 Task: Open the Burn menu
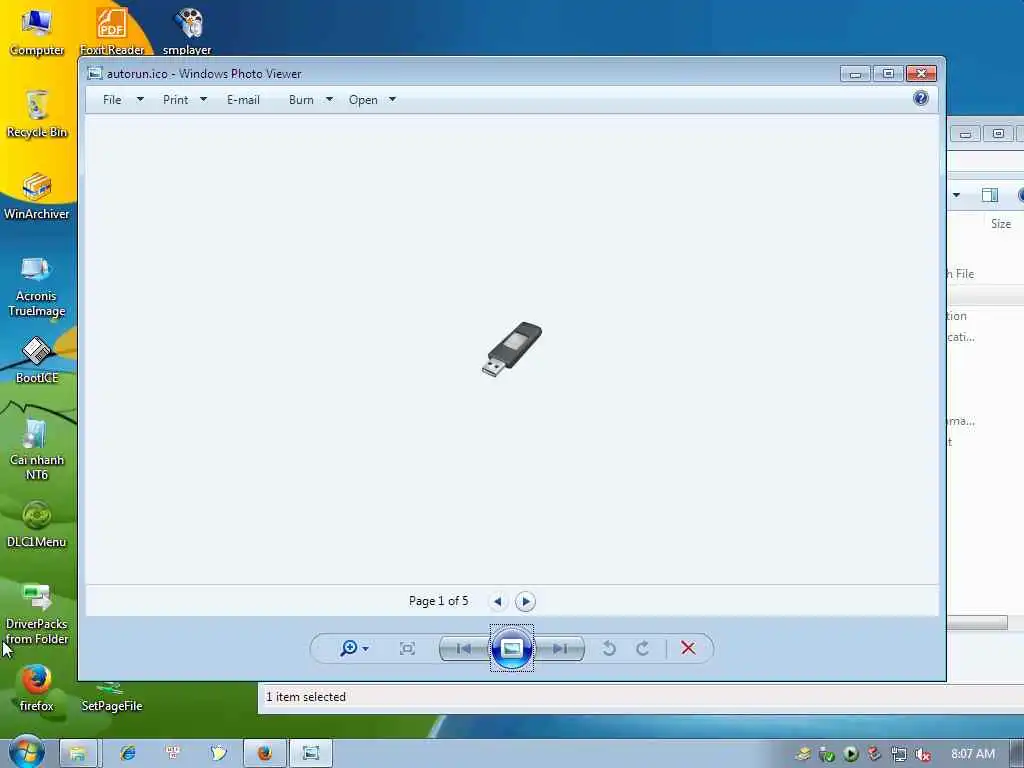(301, 100)
